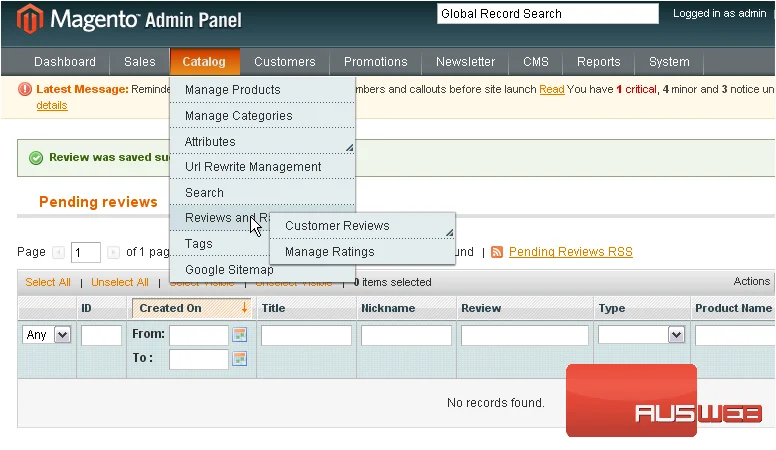Viewport: 776px width, 450px height.
Task: Open the Reports menu
Action: click(598, 62)
